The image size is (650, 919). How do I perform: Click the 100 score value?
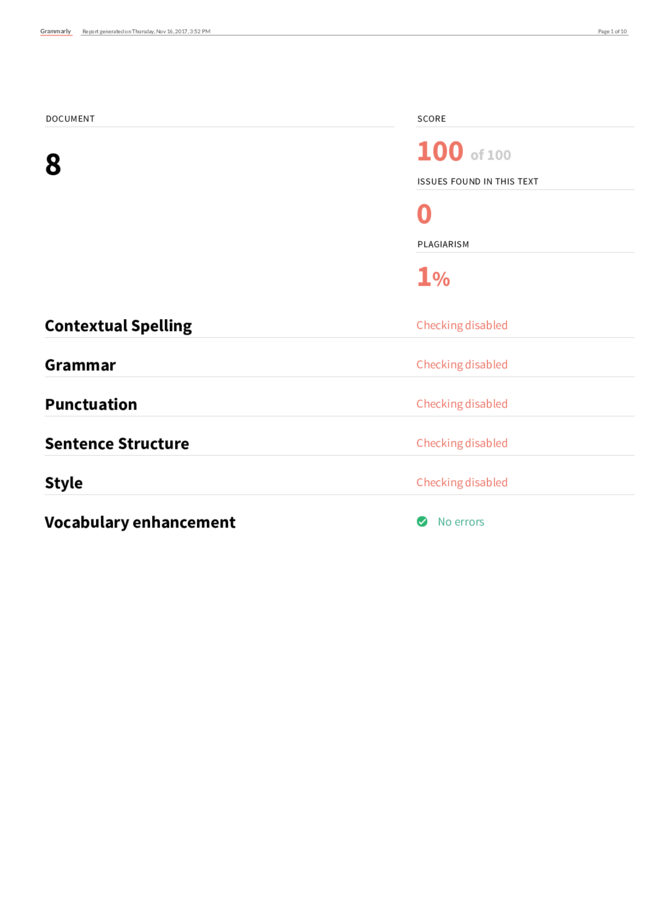[440, 151]
